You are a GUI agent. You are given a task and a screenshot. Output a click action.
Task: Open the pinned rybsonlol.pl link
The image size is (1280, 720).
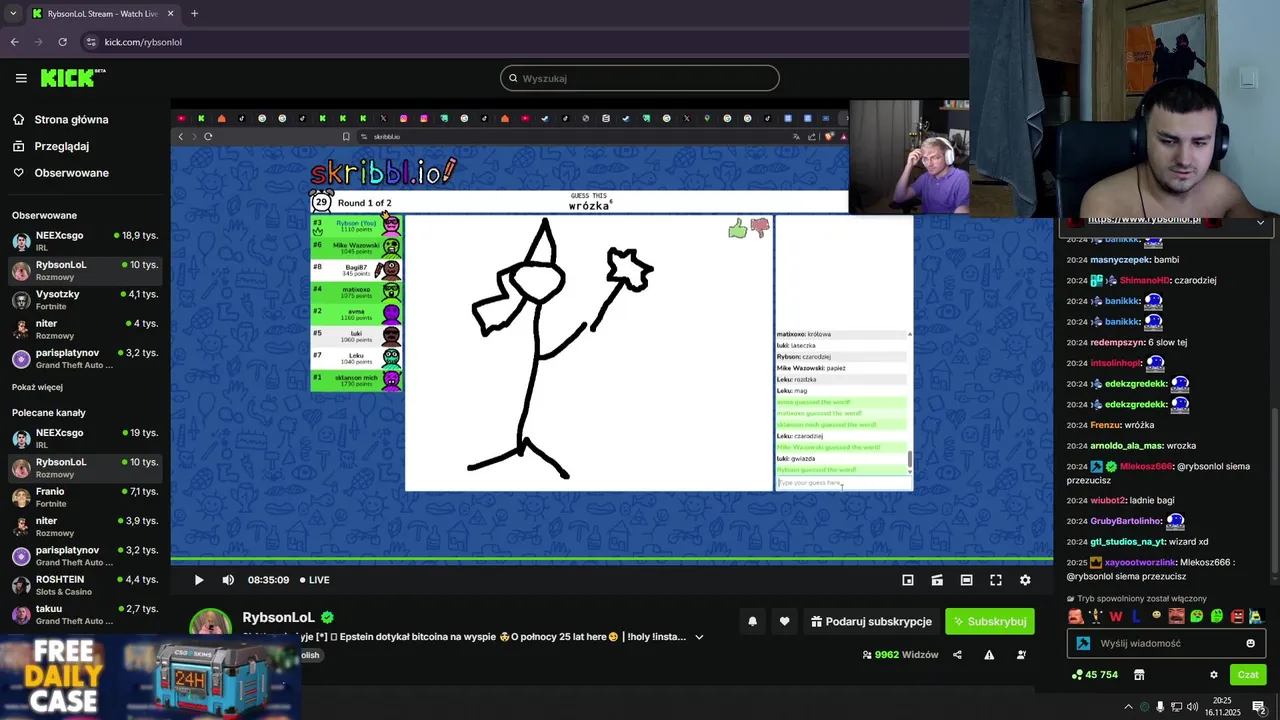(x=1144, y=219)
